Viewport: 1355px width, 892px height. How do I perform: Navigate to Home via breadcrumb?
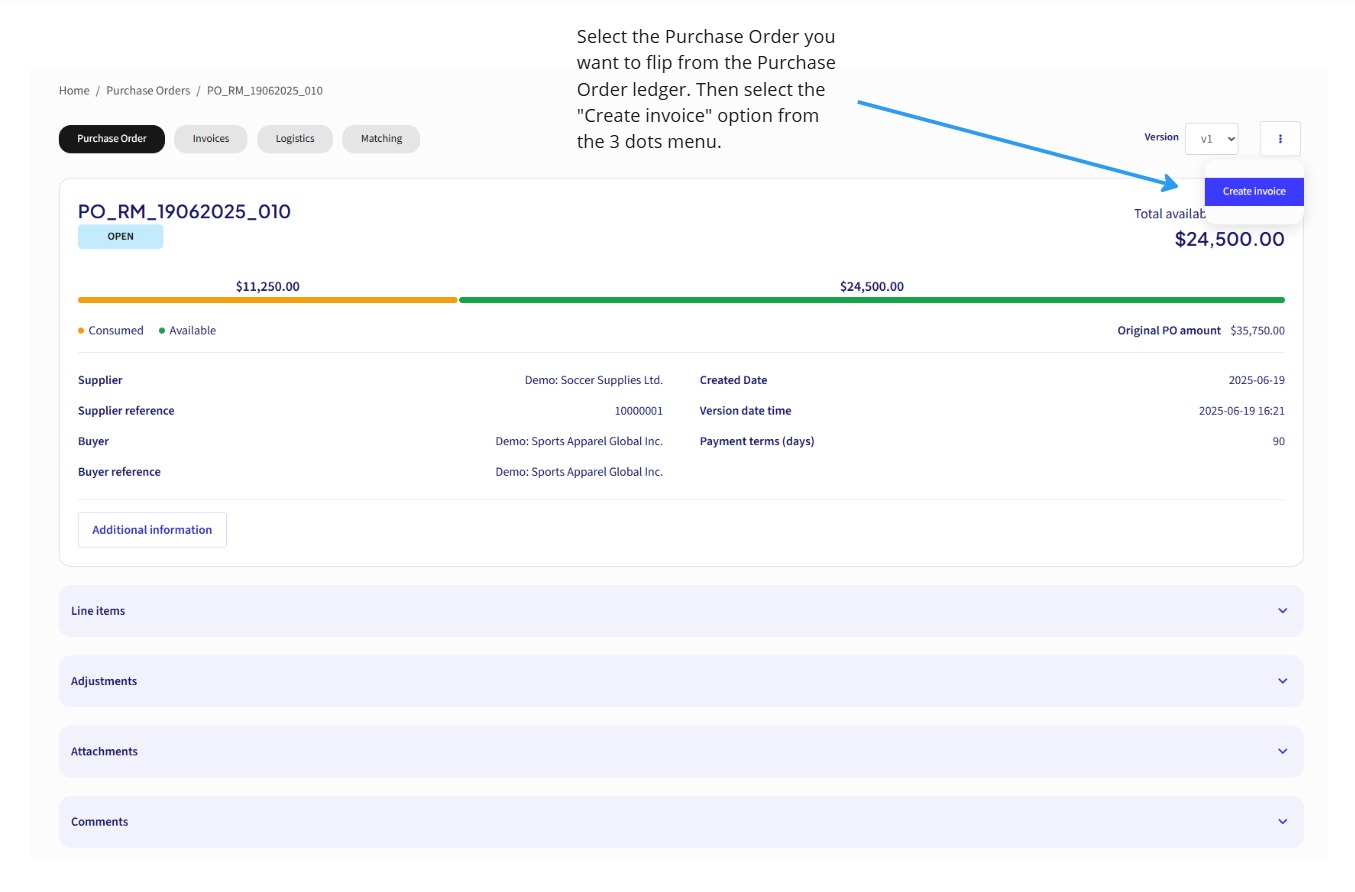tap(73, 90)
